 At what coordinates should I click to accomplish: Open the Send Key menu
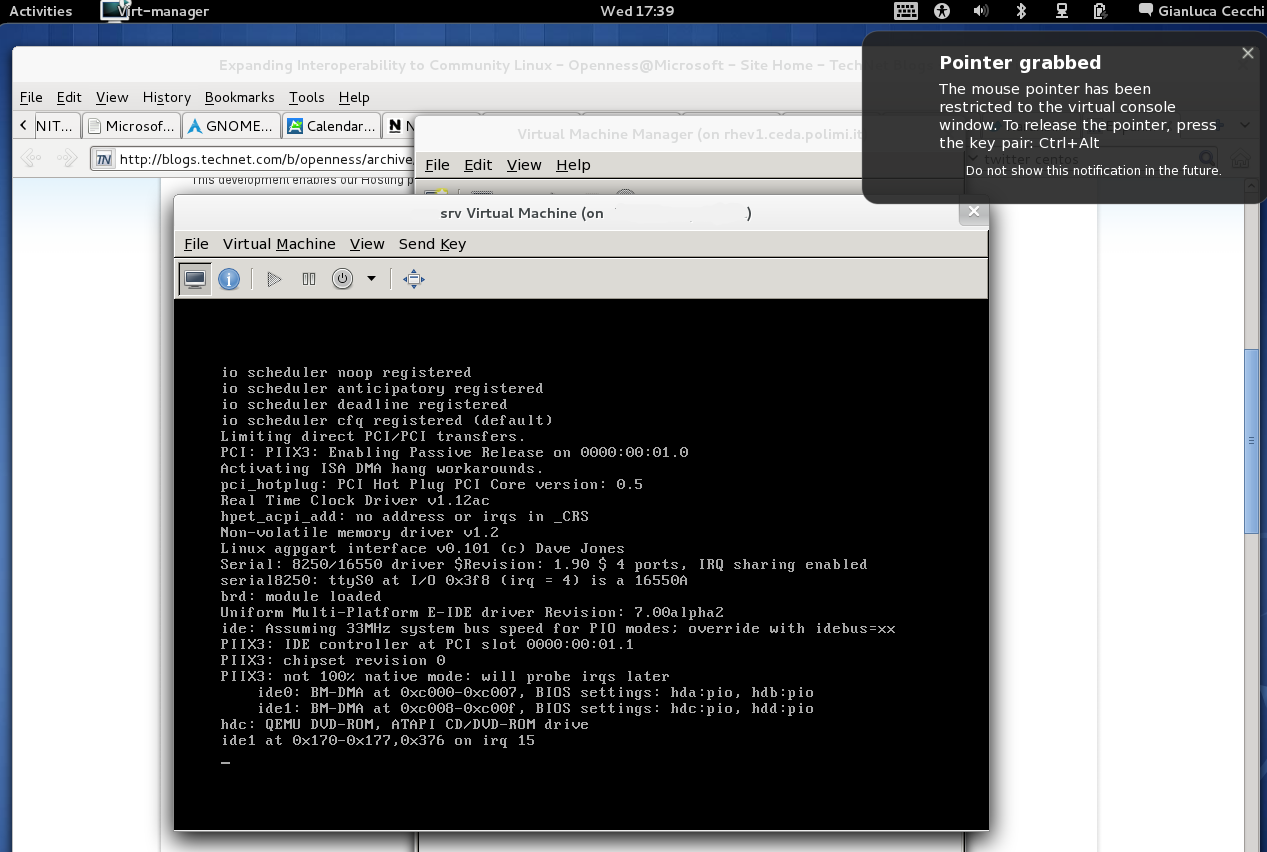(x=432, y=244)
